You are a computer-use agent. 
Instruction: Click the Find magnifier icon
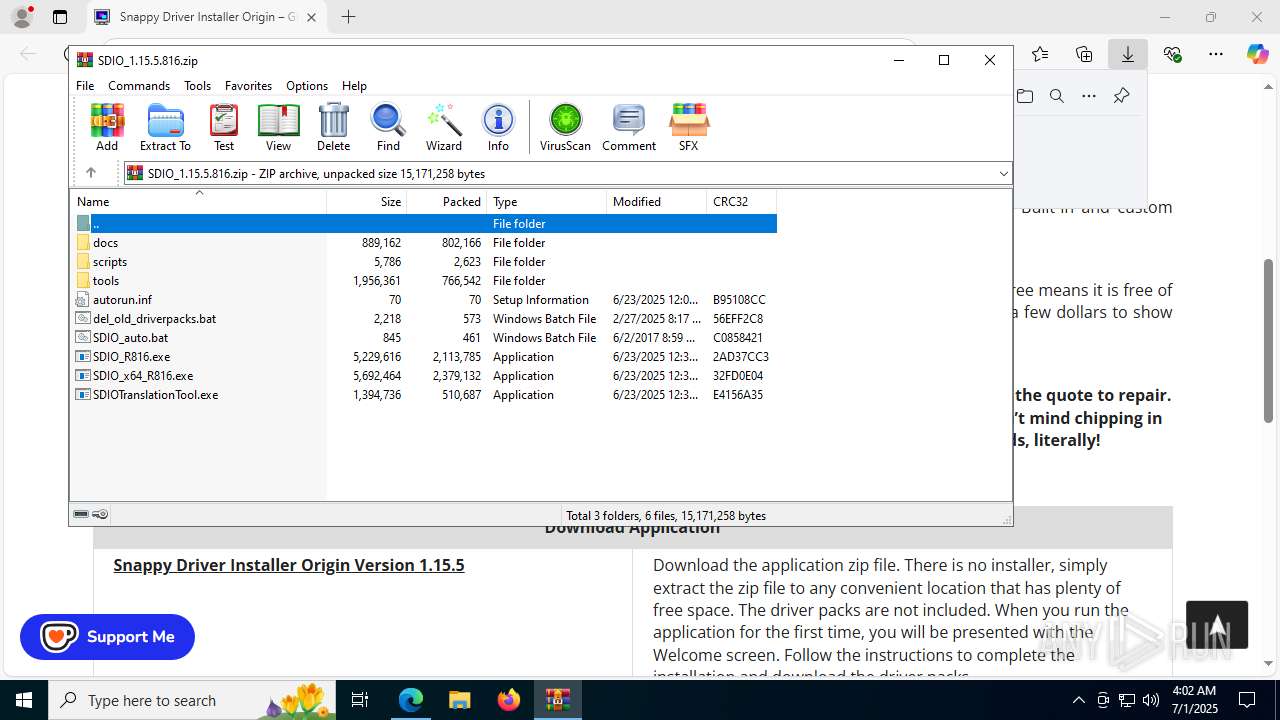point(388,127)
